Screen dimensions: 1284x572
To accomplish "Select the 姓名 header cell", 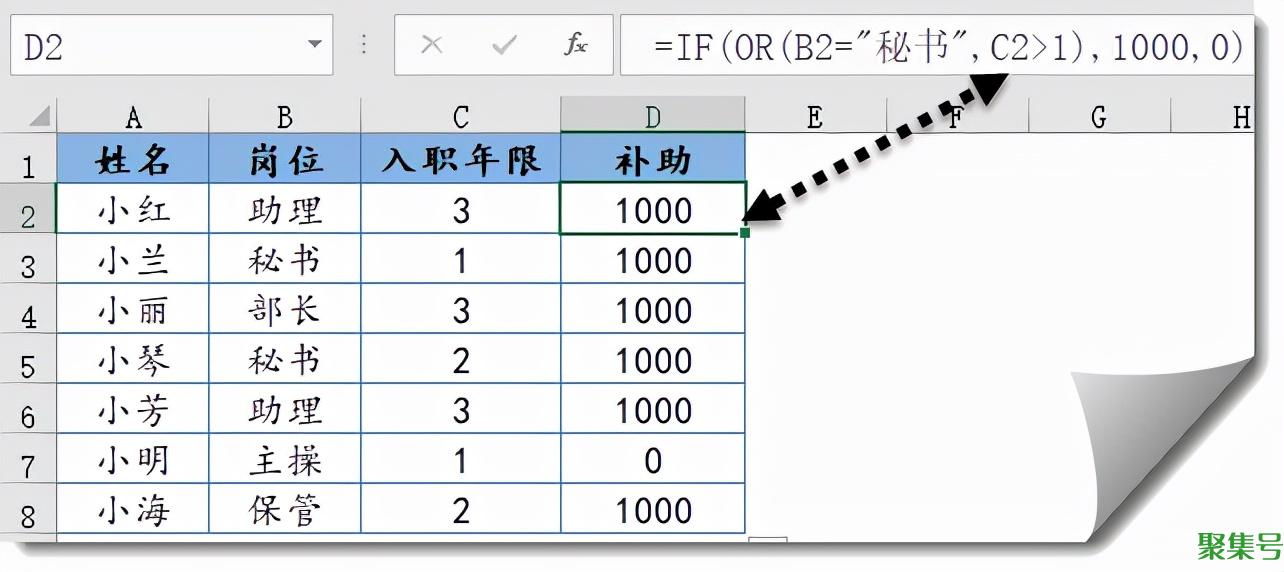I will coord(133,160).
